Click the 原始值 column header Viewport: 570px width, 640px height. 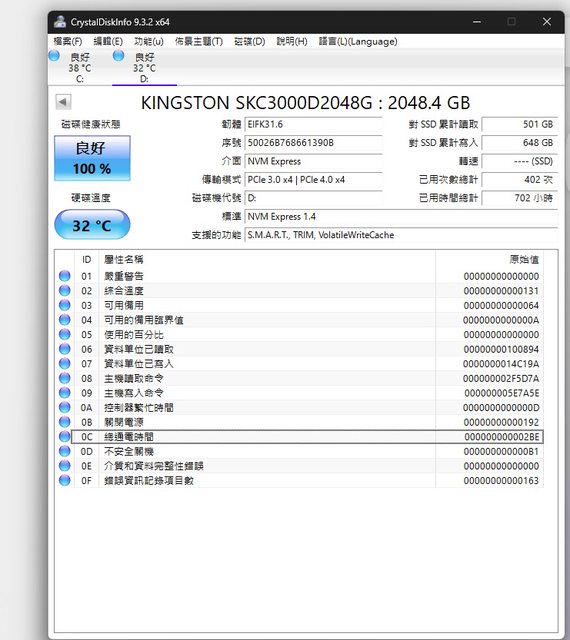tap(489, 260)
